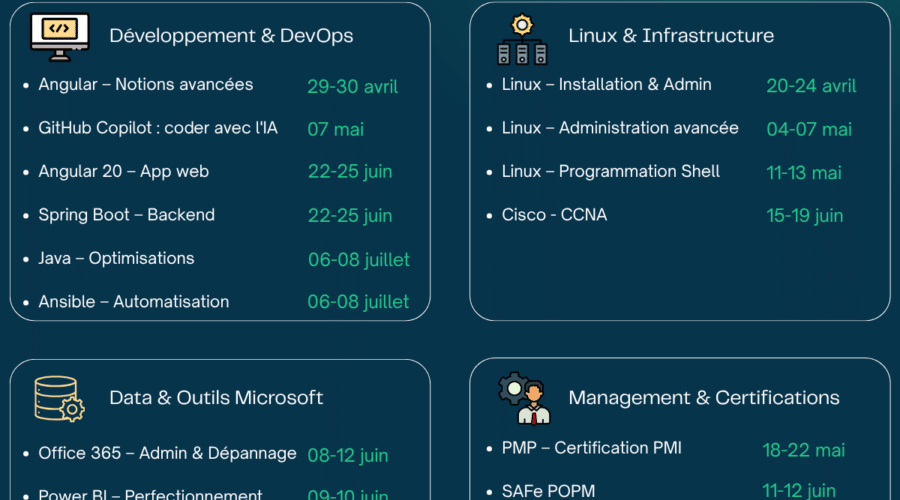
Task: Click Angular – Notions avancées course
Action: [146, 85]
